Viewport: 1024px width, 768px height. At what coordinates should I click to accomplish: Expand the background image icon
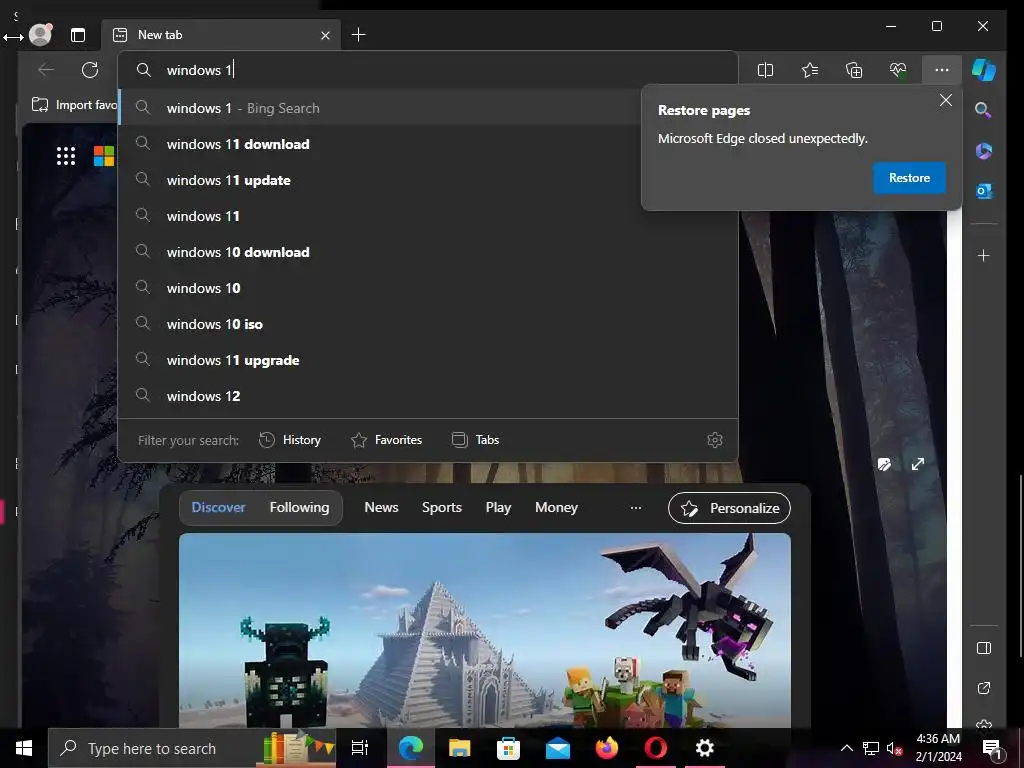[918, 464]
